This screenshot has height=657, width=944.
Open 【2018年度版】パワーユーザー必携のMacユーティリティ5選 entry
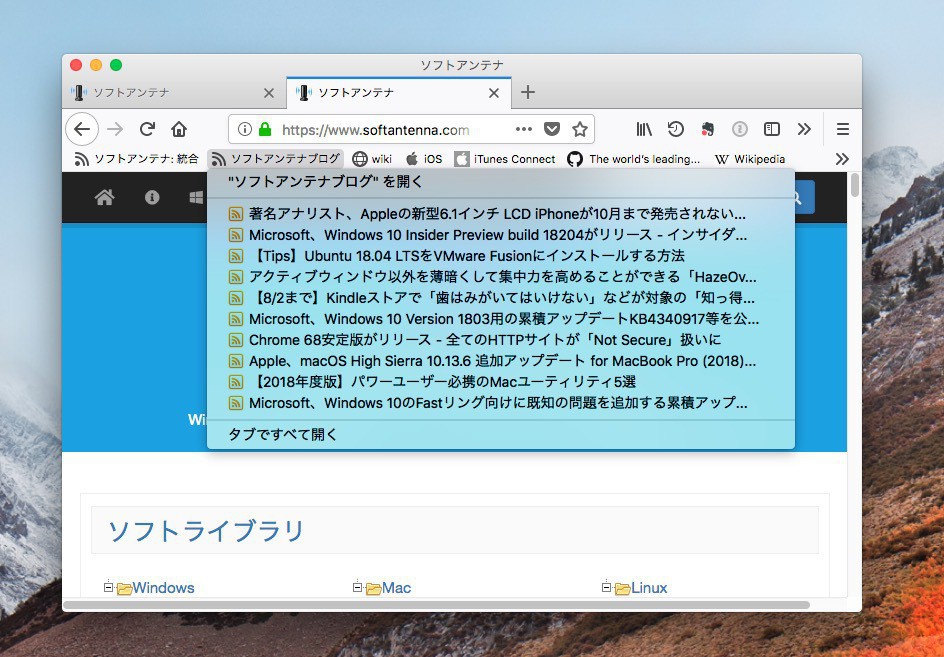pyautogui.click(x=501, y=382)
